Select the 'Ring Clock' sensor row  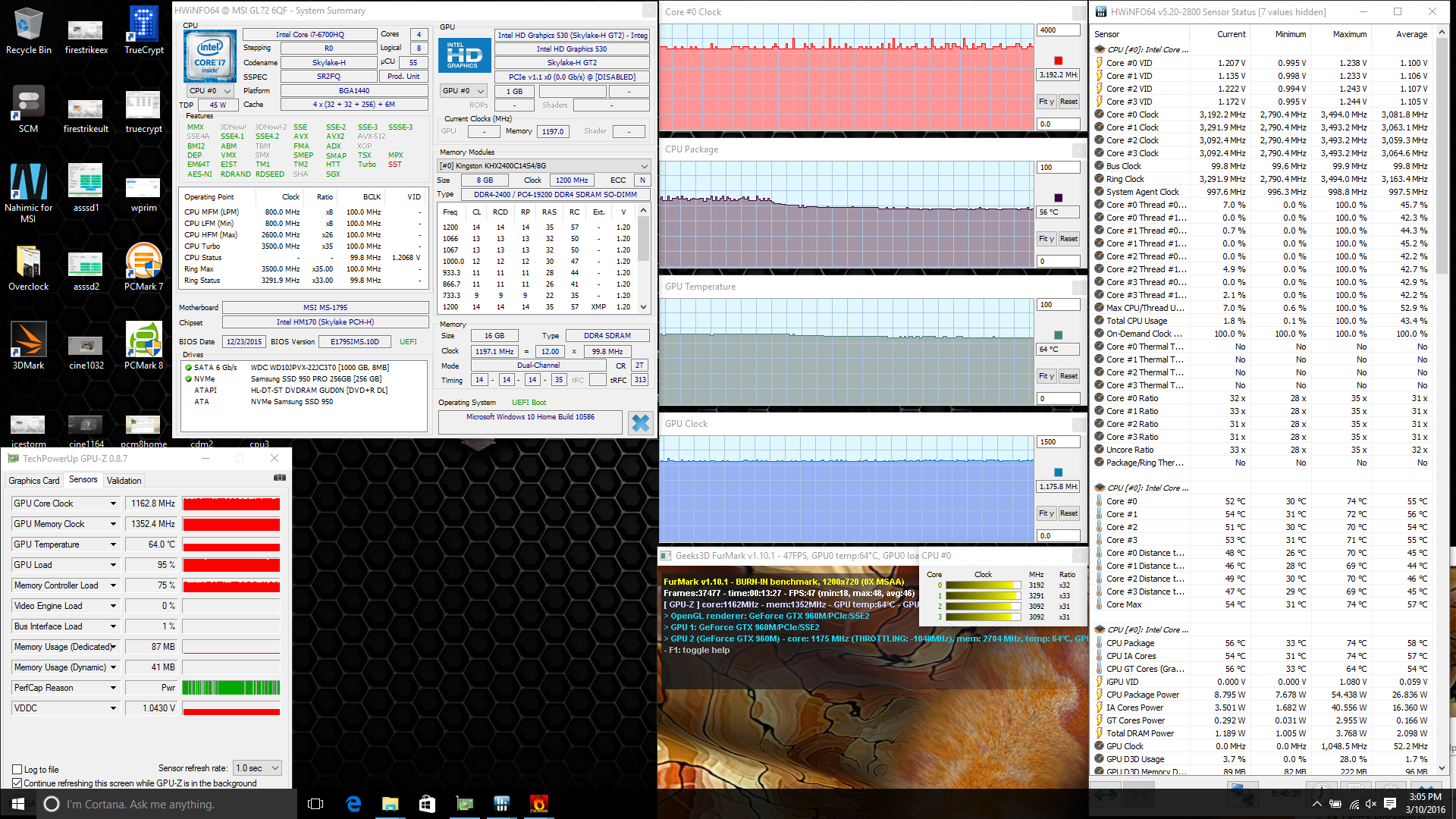point(1261,179)
